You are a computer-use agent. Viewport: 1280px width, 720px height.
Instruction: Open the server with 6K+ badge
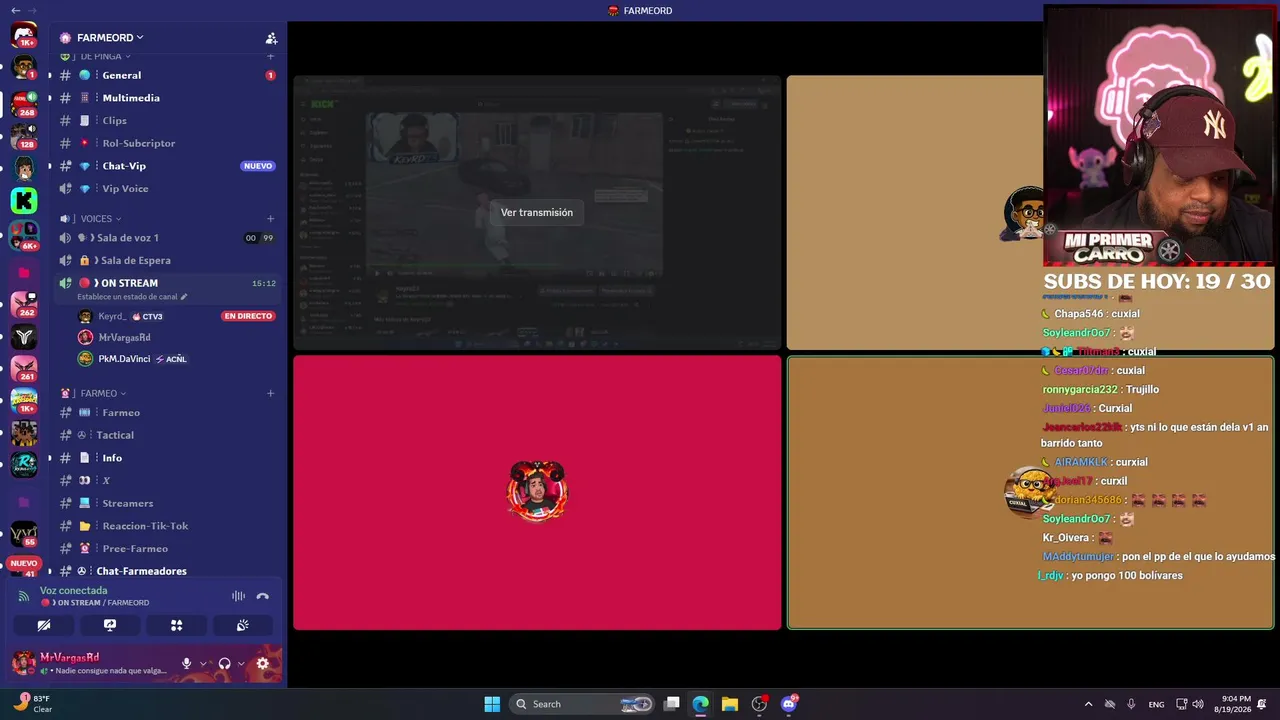24,235
